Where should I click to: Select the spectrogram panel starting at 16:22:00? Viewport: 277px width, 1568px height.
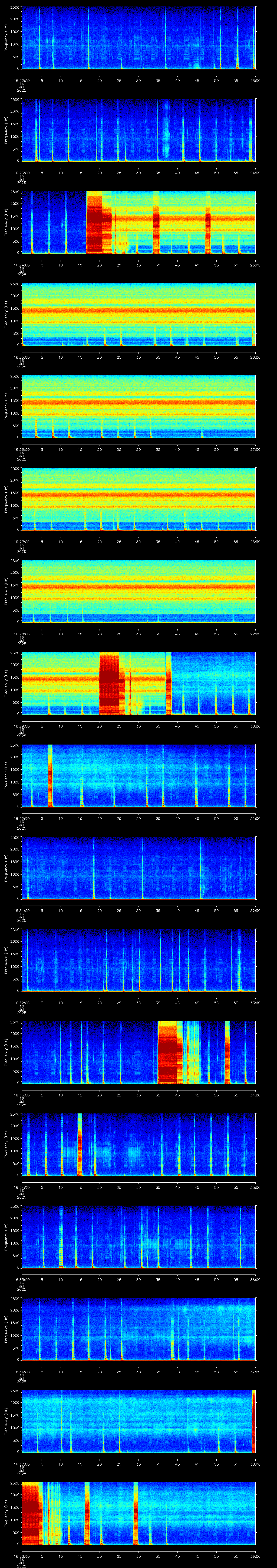pos(138,38)
